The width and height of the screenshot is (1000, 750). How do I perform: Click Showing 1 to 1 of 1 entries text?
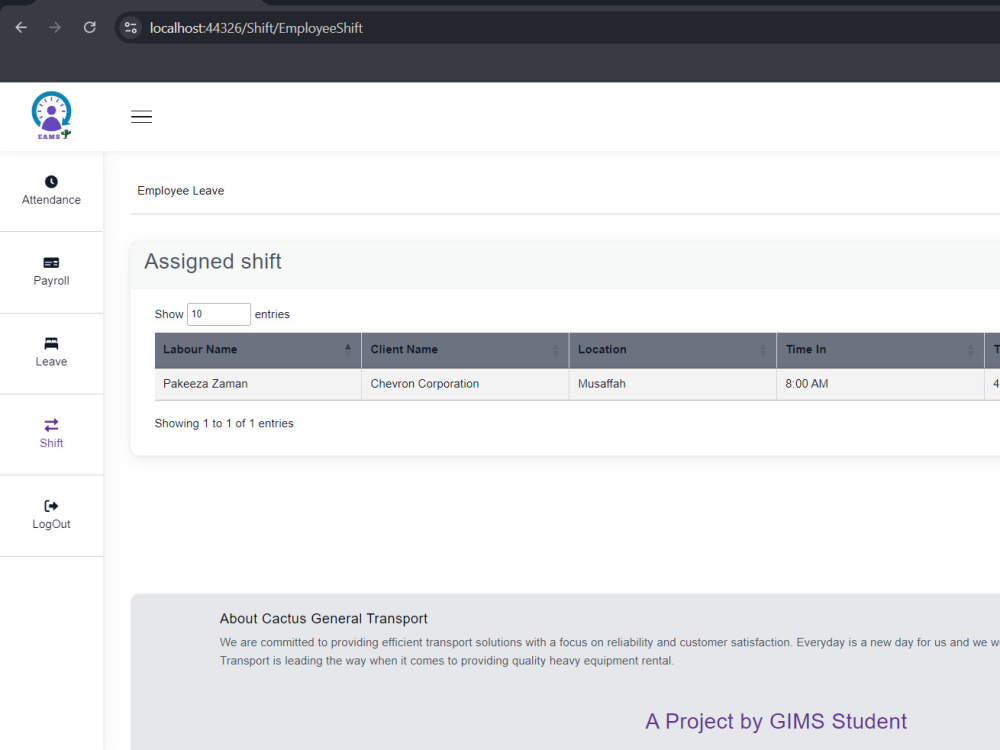(x=224, y=423)
